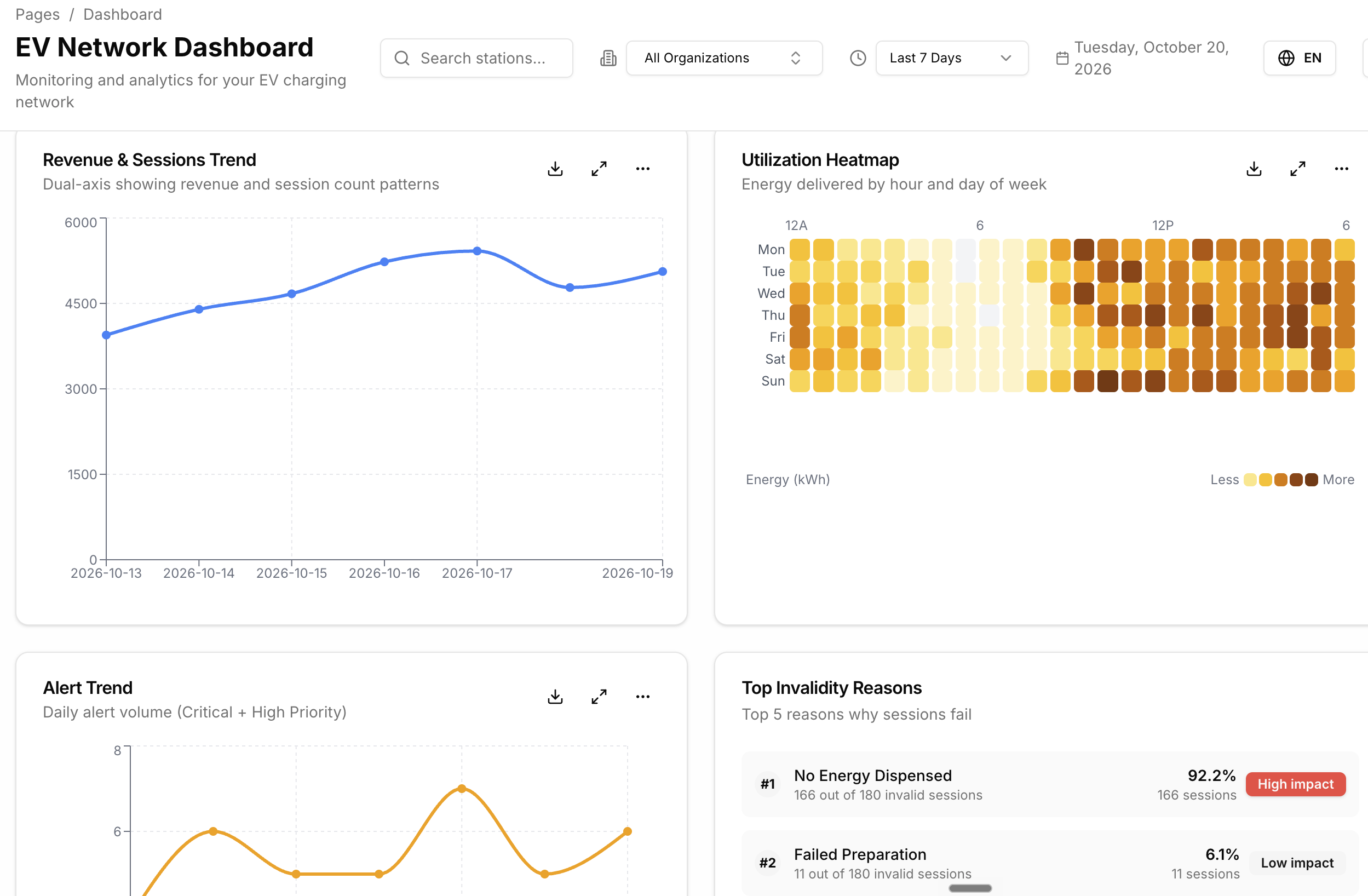
Task: Expand Utilization Heatmap to fullscreen
Action: [1297, 168]
